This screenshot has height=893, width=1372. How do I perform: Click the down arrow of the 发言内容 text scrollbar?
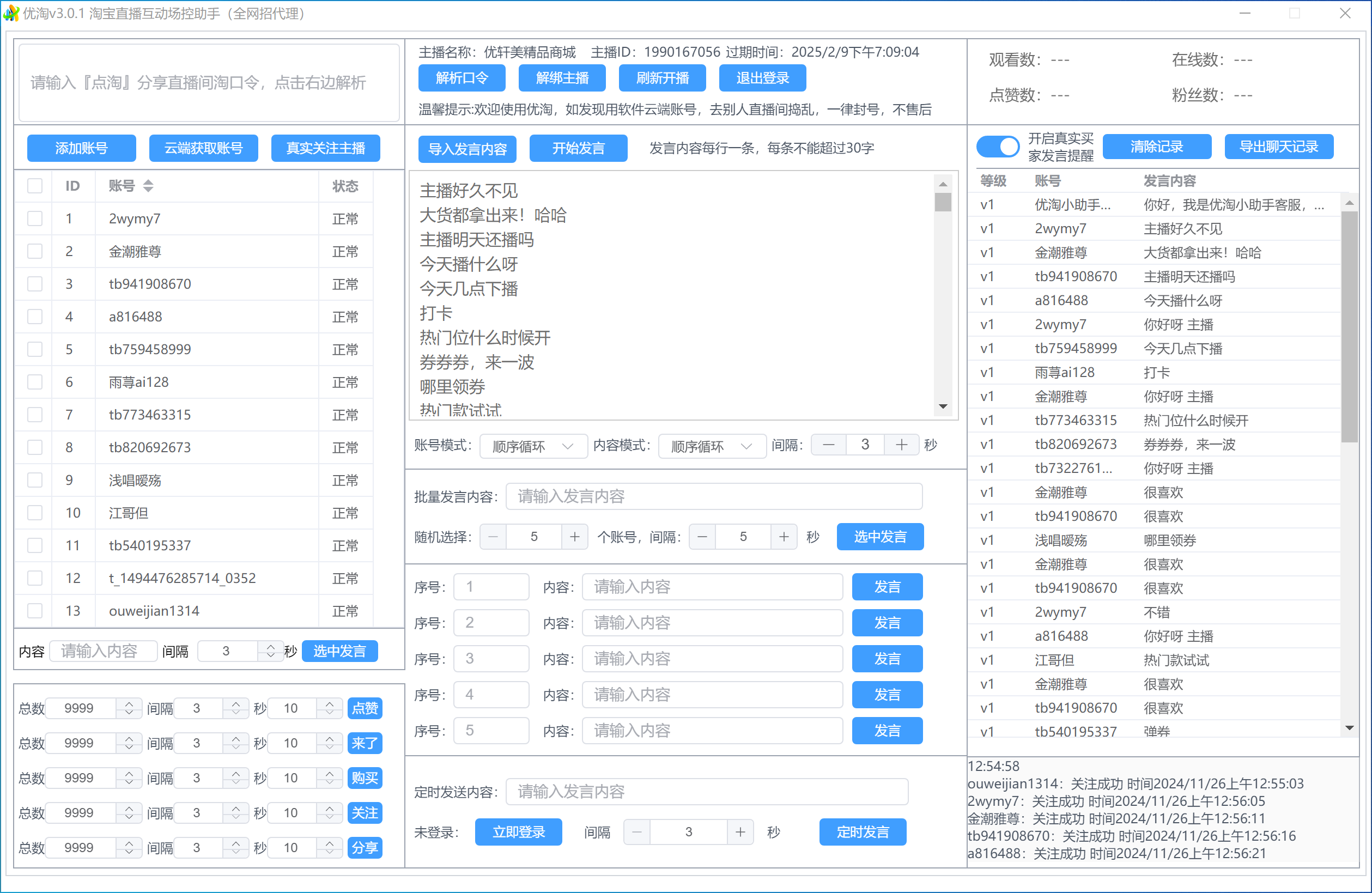pos(943,406)
